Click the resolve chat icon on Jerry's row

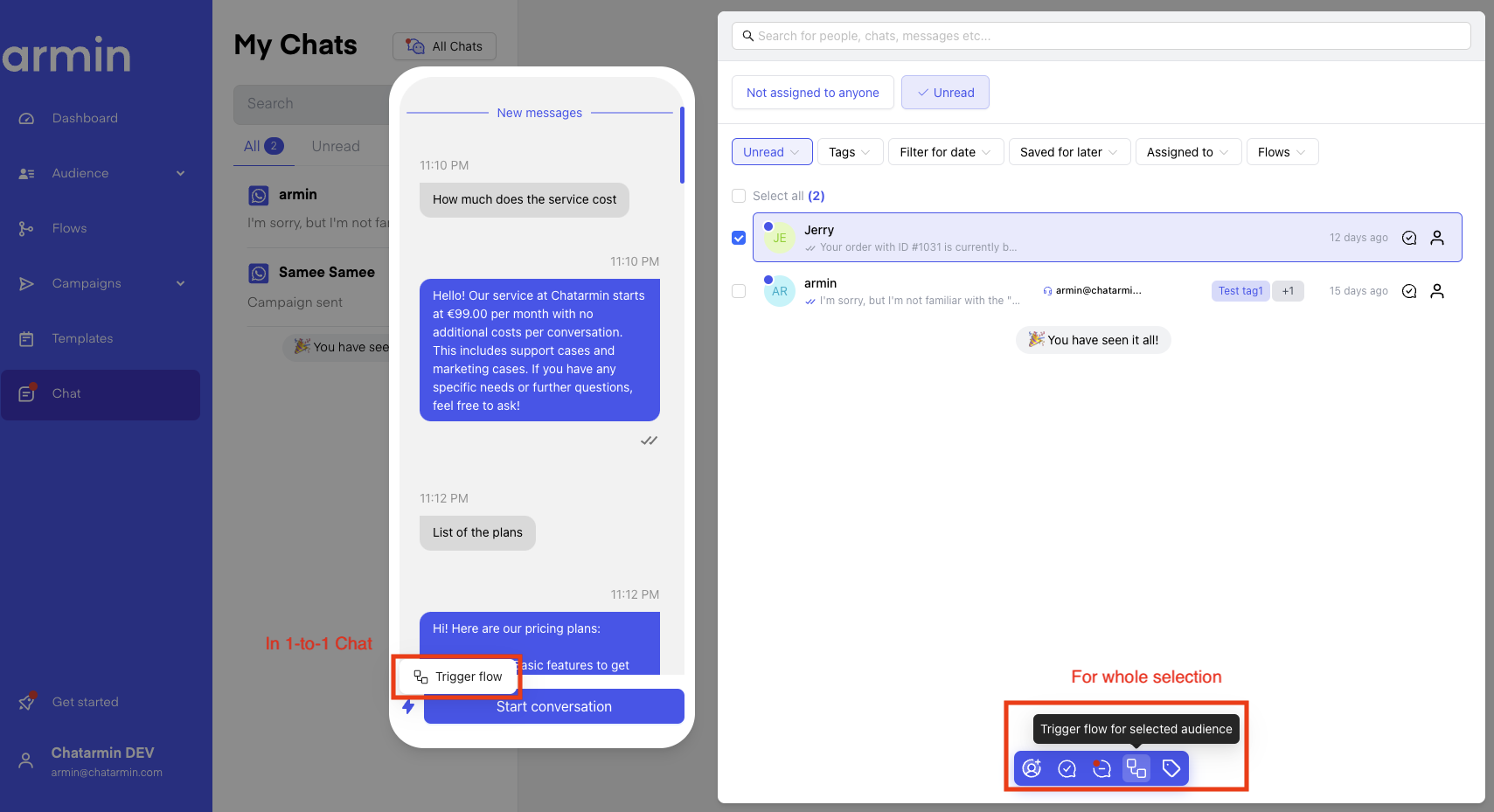pos(1409,238)
